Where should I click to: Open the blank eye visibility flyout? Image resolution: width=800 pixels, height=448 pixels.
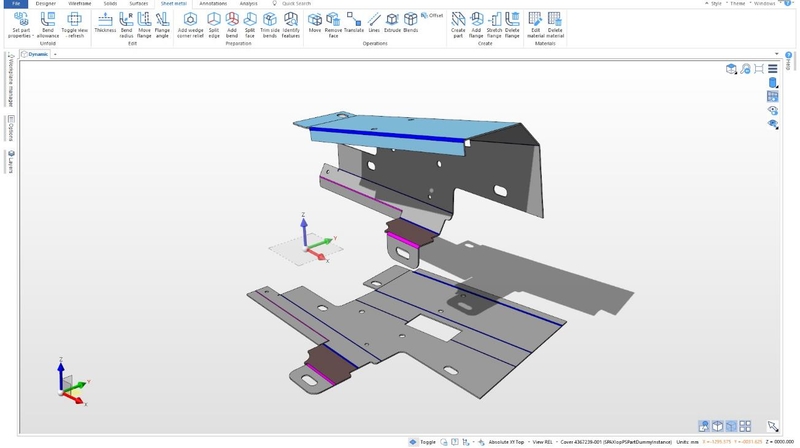click(772, 124)
